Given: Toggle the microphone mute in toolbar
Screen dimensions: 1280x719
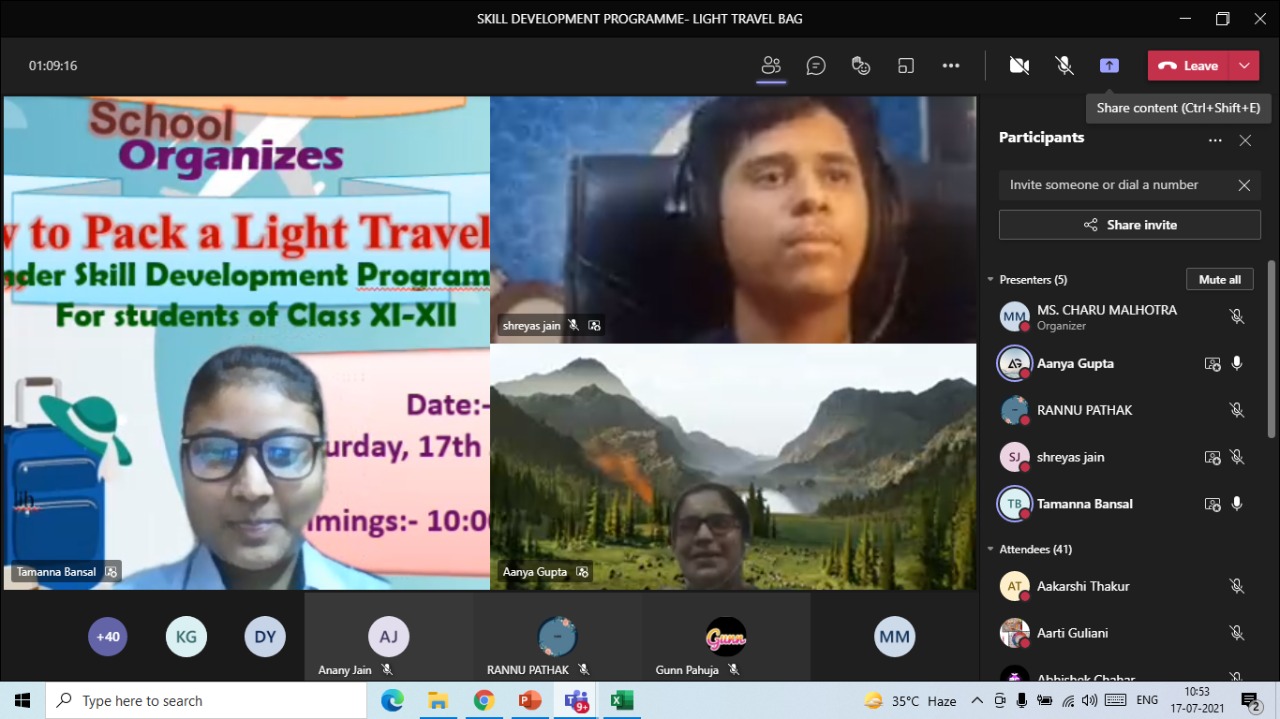Looking at the screenshot, I should pyautogui.click(x=1065, y=66).
